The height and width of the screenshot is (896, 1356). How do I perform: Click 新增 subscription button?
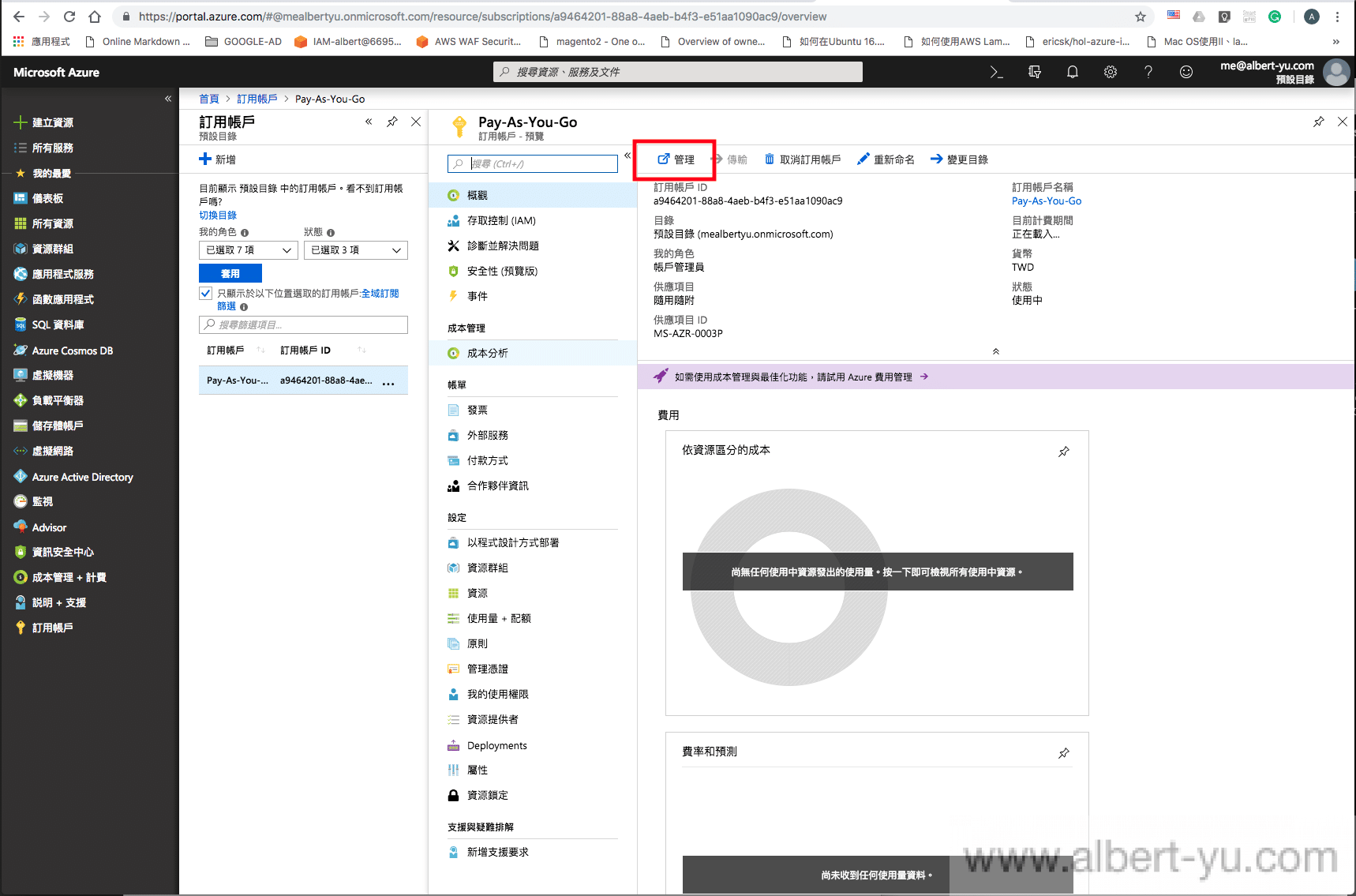pos(218,159)
